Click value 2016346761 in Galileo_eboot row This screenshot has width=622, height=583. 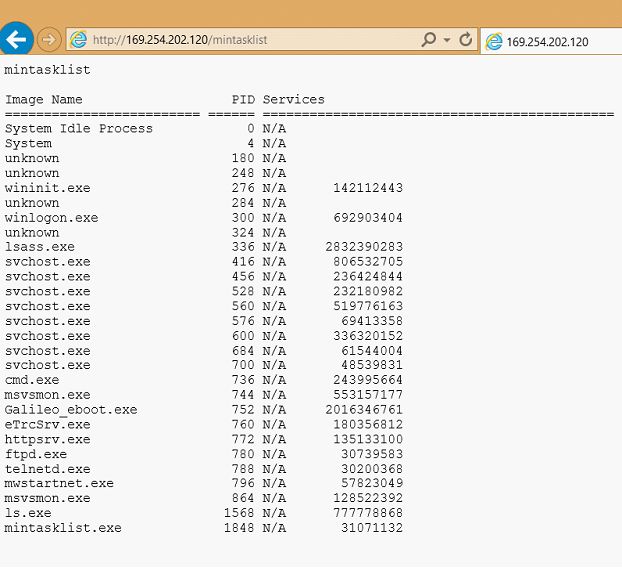pyautogui.click(x=364, y=410)
